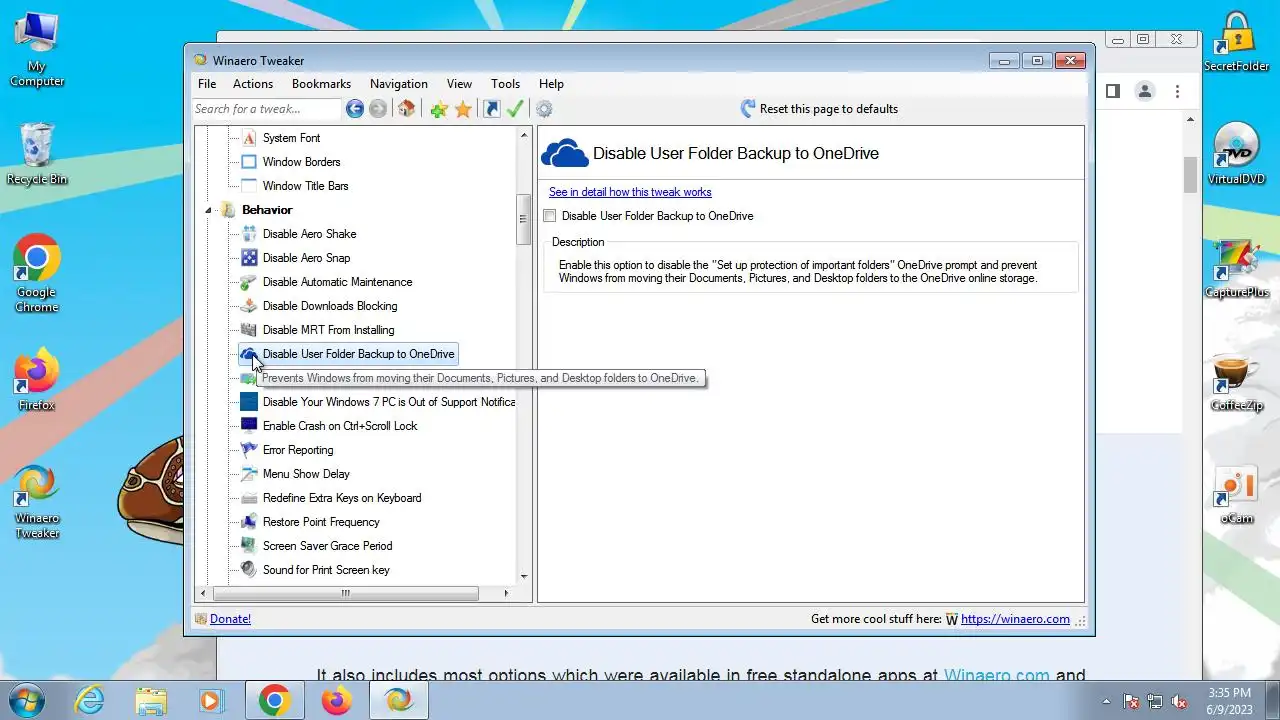1280x720 pixels.
Task: Open the CoffeeZip desktop shortcut
Action: pos(1237,383)
